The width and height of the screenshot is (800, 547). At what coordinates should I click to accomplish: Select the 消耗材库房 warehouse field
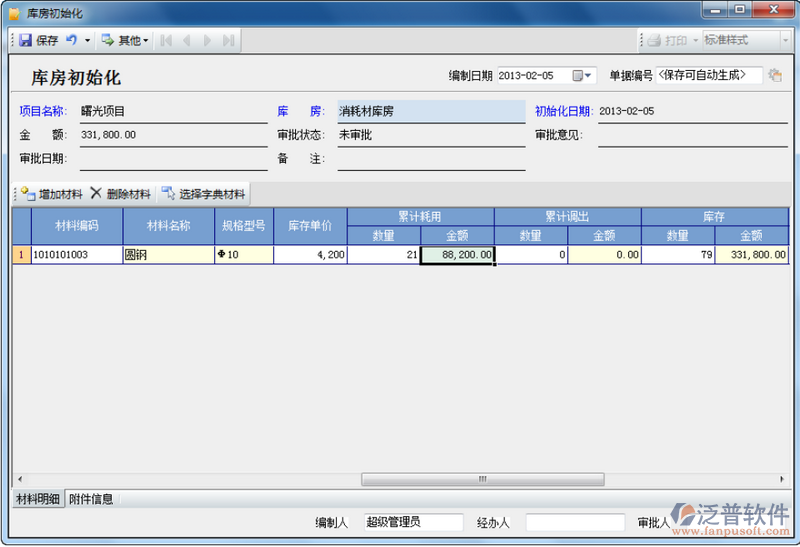click(430, 111)
